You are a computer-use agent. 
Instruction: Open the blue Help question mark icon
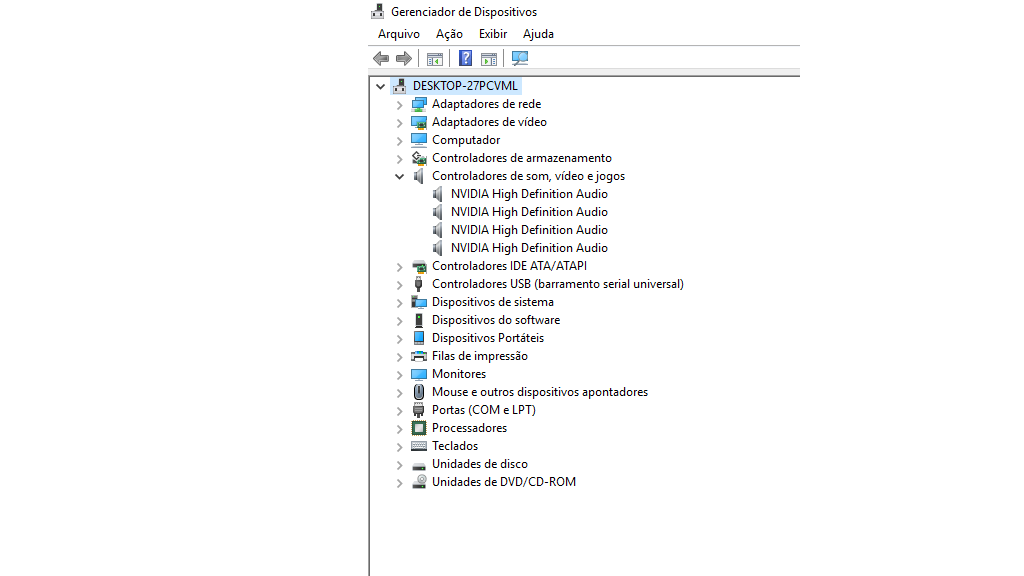[465, 58]
